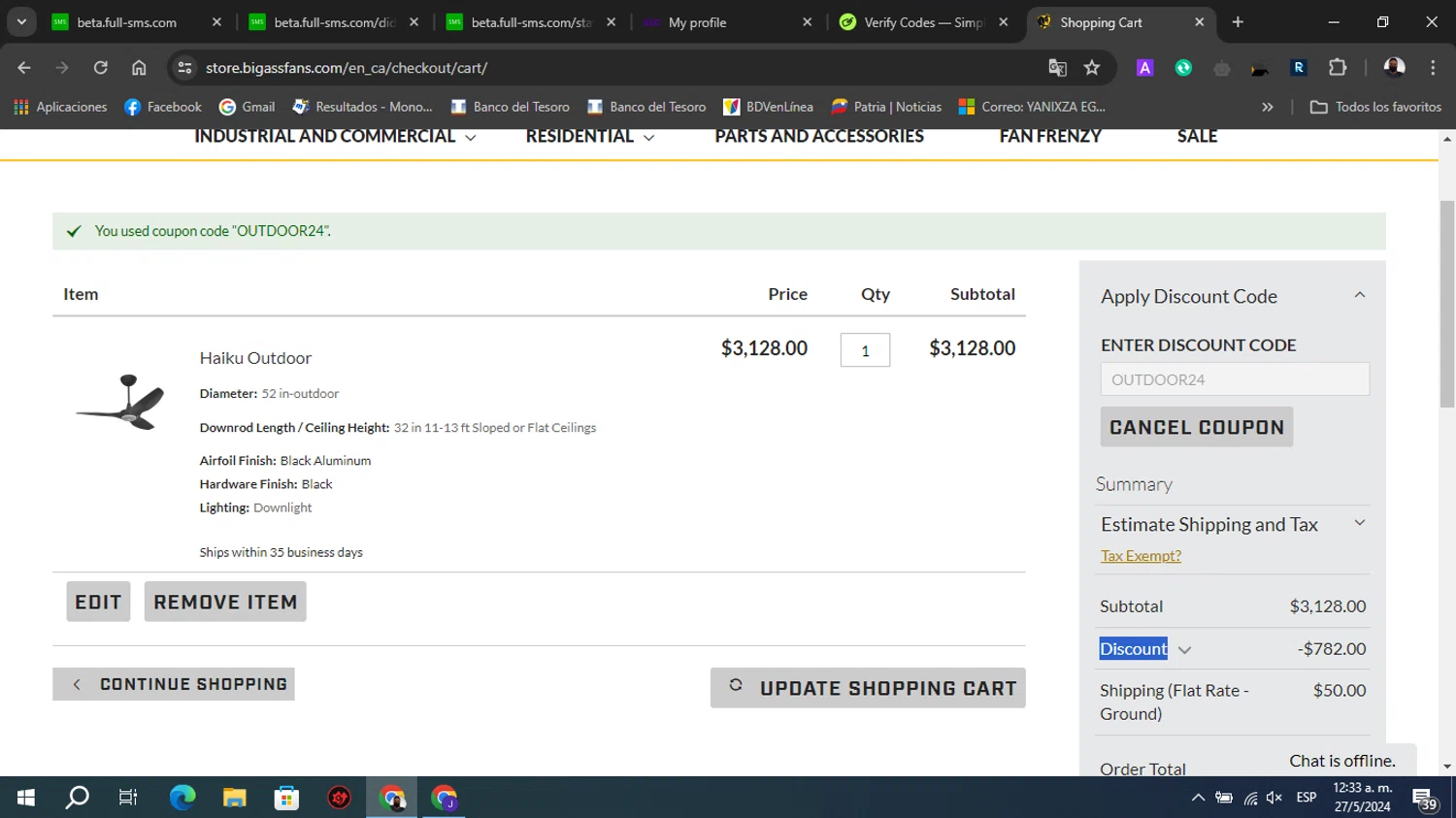This screenshot has width=1456, height=818.
Task: Switch to the Verify Codes tab
Action: point(925,21)
